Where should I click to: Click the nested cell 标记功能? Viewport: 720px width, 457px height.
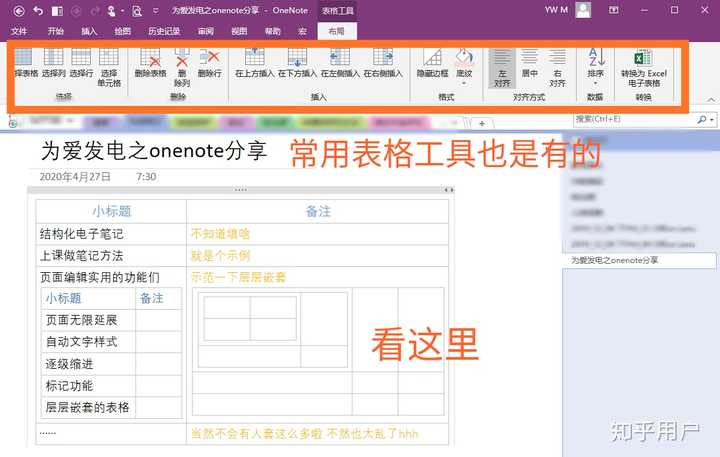(x=89, y=386)
